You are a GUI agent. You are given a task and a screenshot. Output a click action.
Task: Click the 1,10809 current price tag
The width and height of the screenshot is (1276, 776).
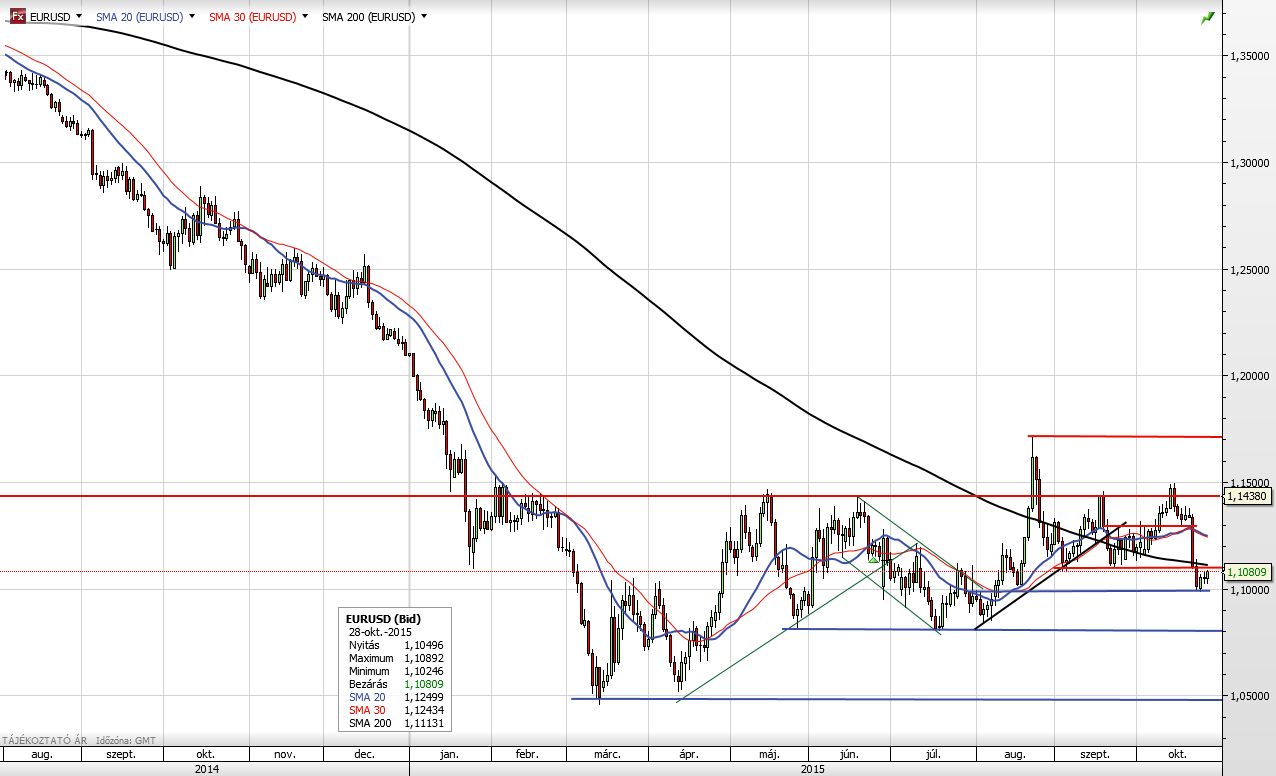tap(1248, 572)
